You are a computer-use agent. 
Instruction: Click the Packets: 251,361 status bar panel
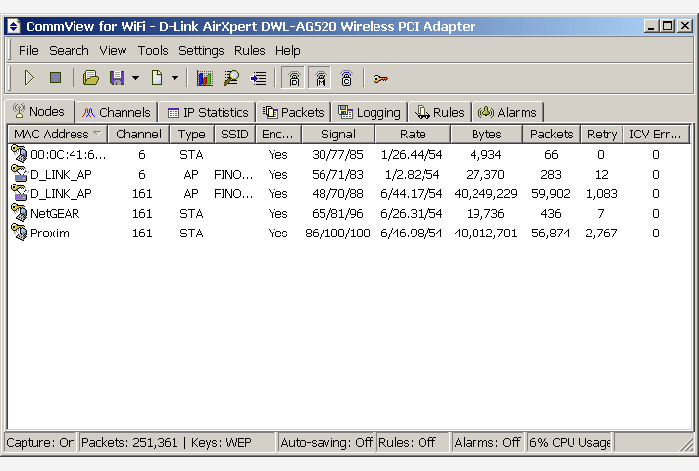pos(177,442)
